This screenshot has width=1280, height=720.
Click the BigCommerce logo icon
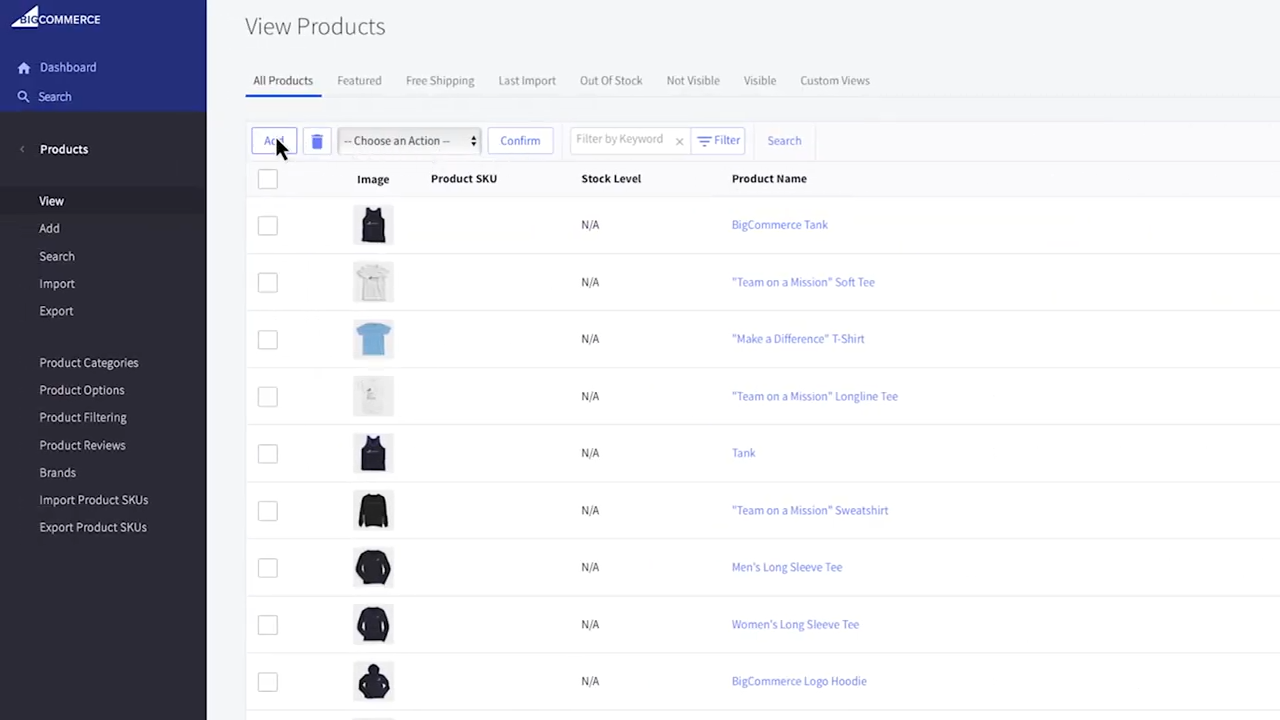(x=25, y=18)
